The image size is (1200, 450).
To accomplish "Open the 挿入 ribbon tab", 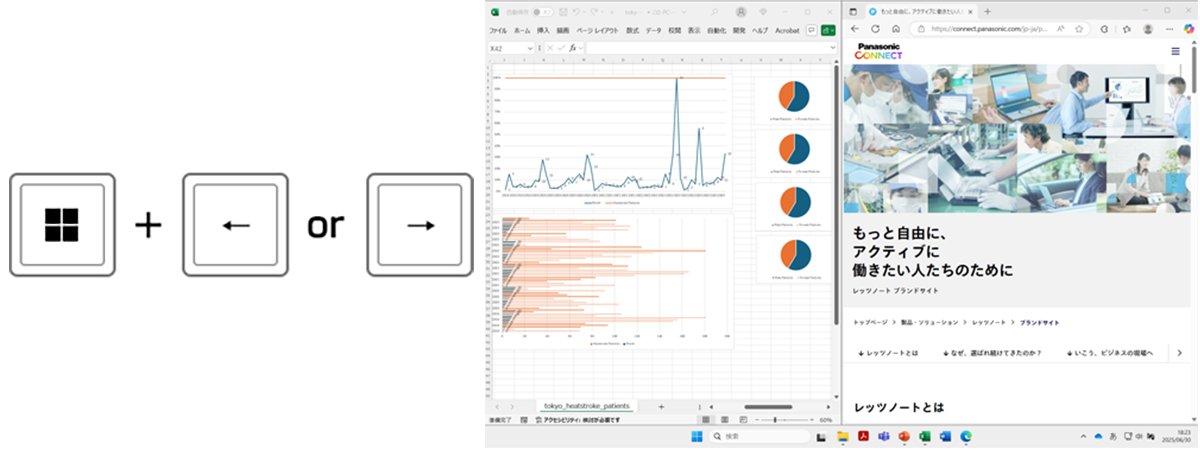I will (545, 31).
